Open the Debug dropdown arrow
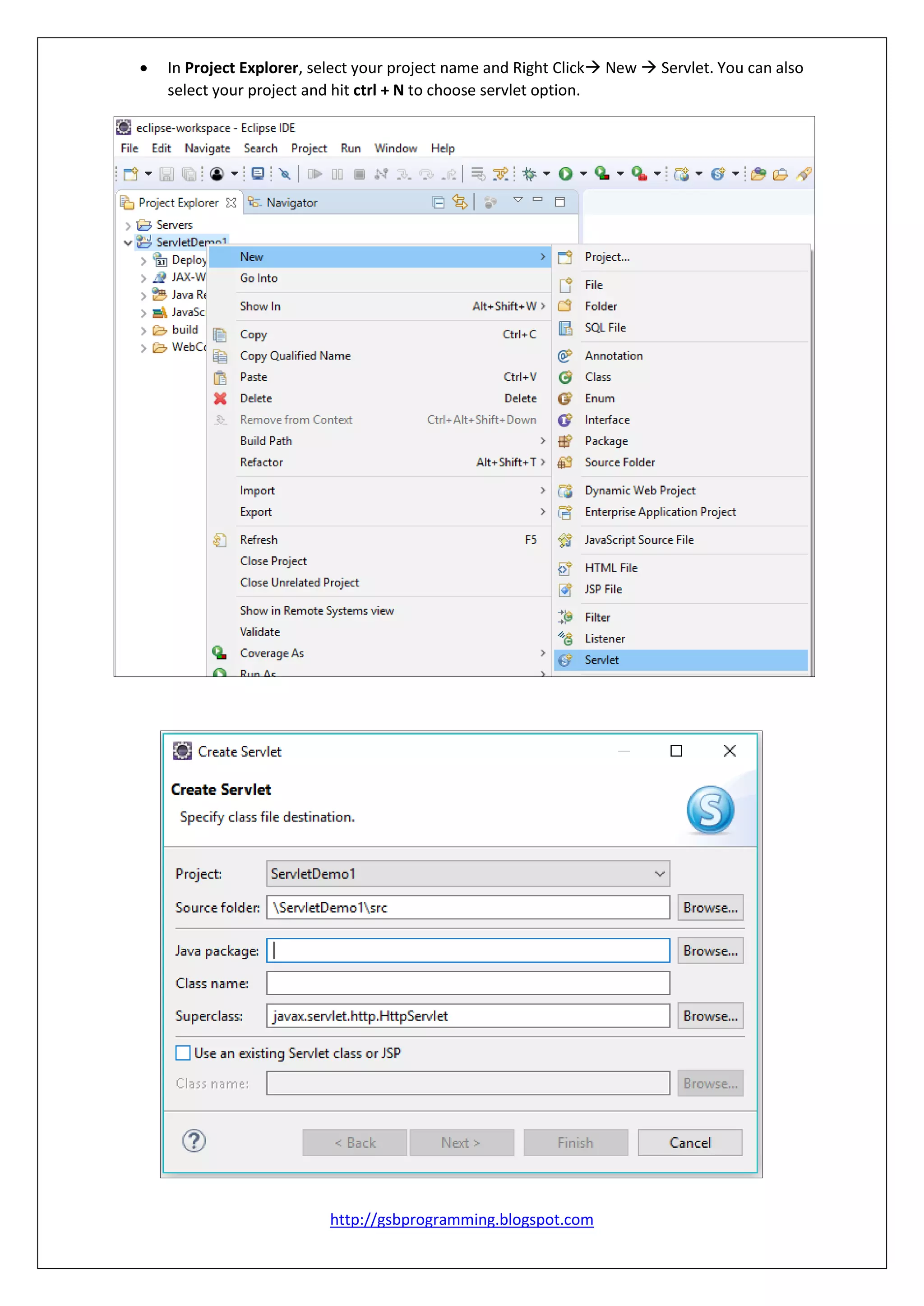 (x=547, y=174)
